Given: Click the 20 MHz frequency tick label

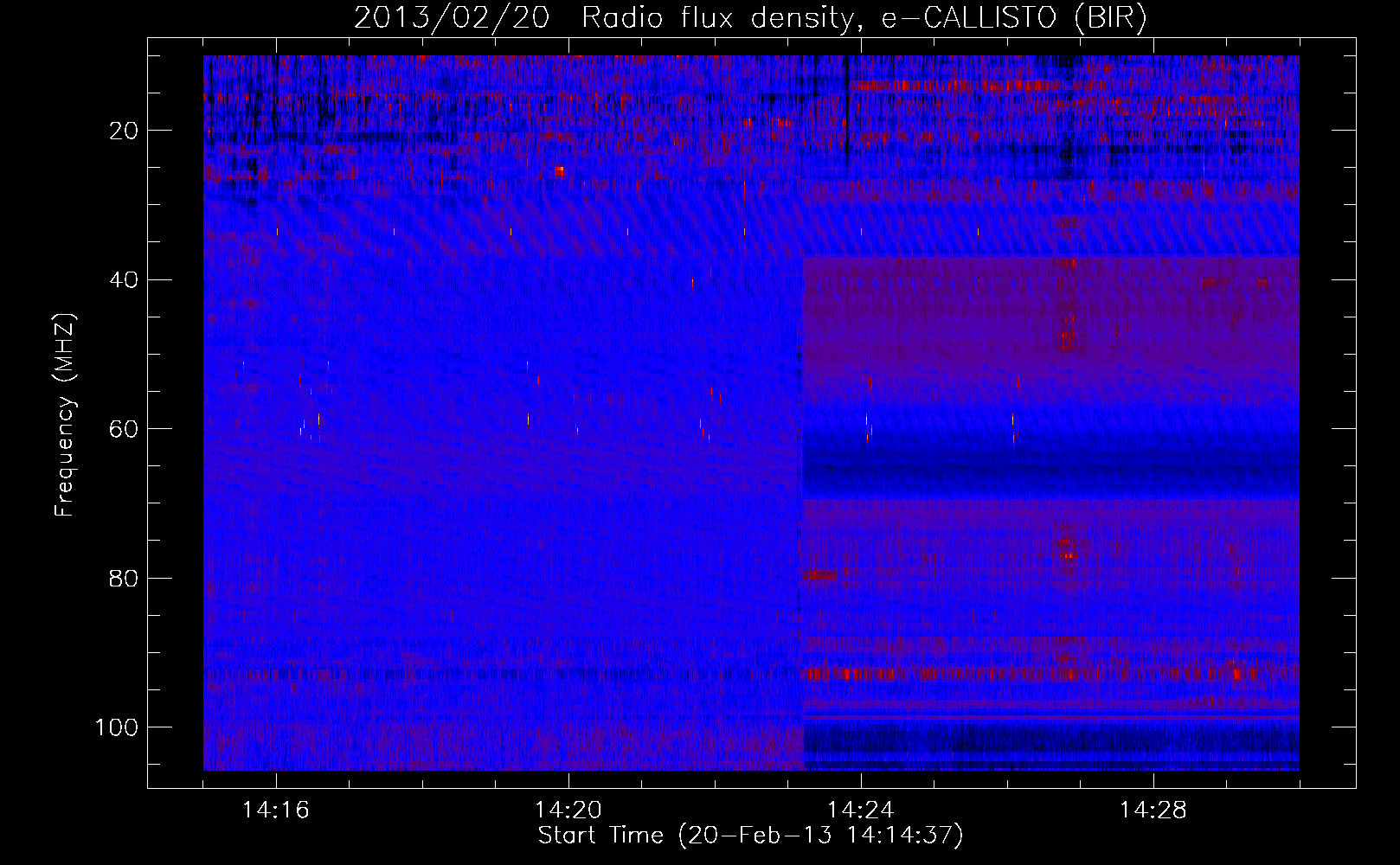Looking at the screenshot, I should [x=124, y=131].
